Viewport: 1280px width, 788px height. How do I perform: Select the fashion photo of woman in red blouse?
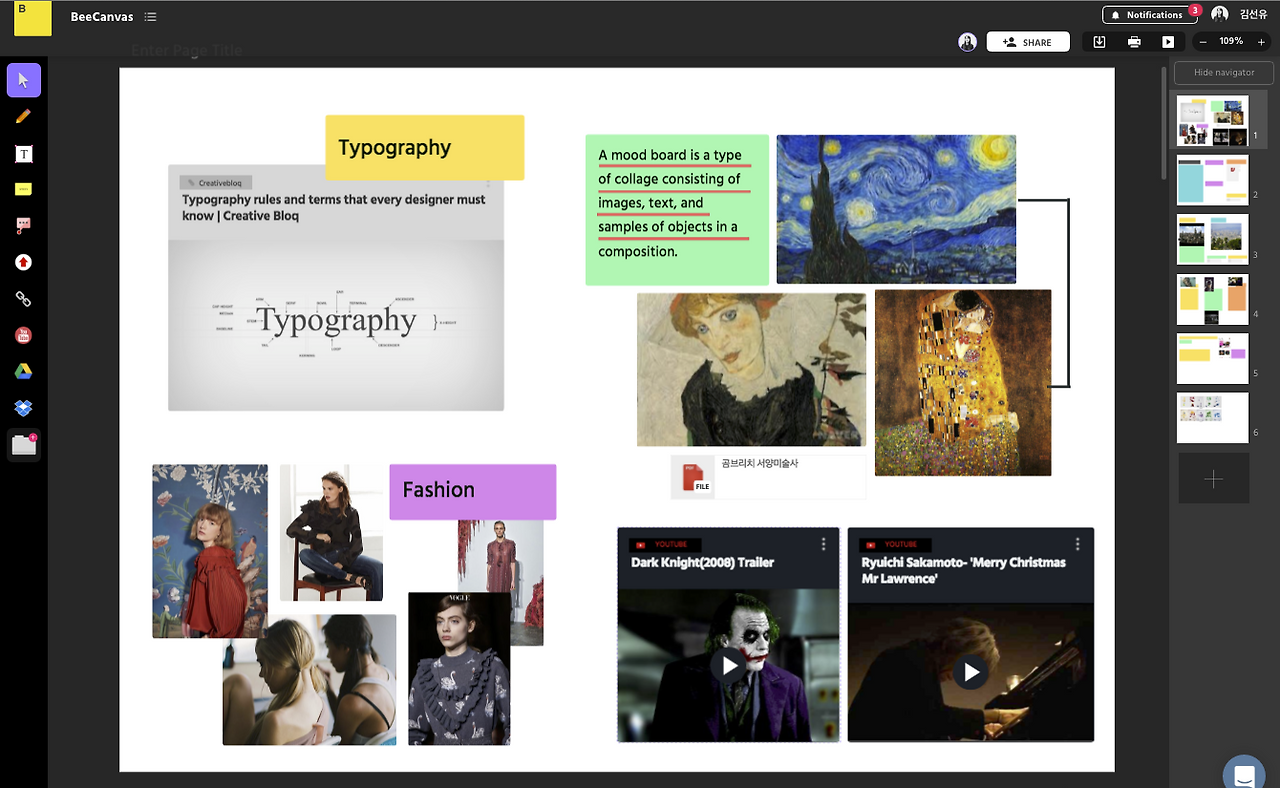210,551
